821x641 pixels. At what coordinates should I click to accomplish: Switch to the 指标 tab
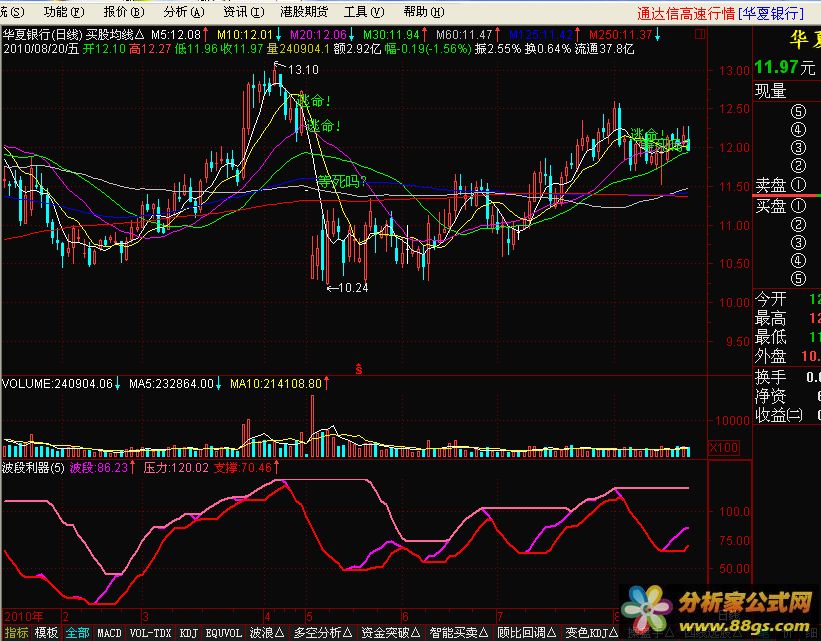click(x=16, y=633)
